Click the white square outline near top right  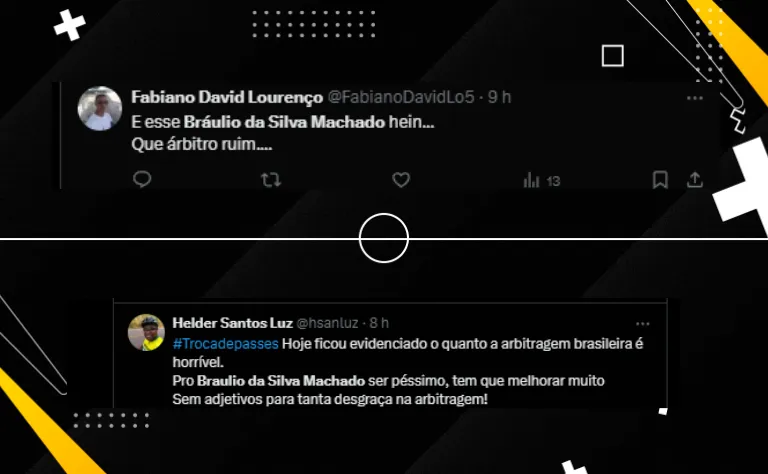tap(613, 56)
